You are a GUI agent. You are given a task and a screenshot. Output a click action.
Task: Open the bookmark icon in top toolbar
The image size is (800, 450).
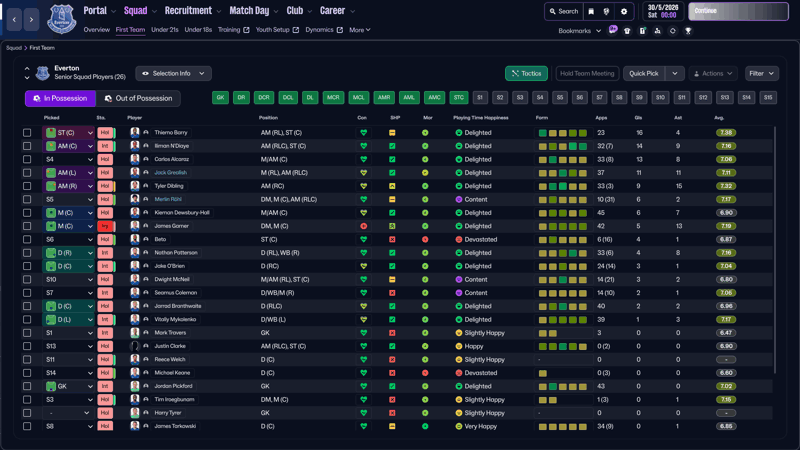(591, 11)
